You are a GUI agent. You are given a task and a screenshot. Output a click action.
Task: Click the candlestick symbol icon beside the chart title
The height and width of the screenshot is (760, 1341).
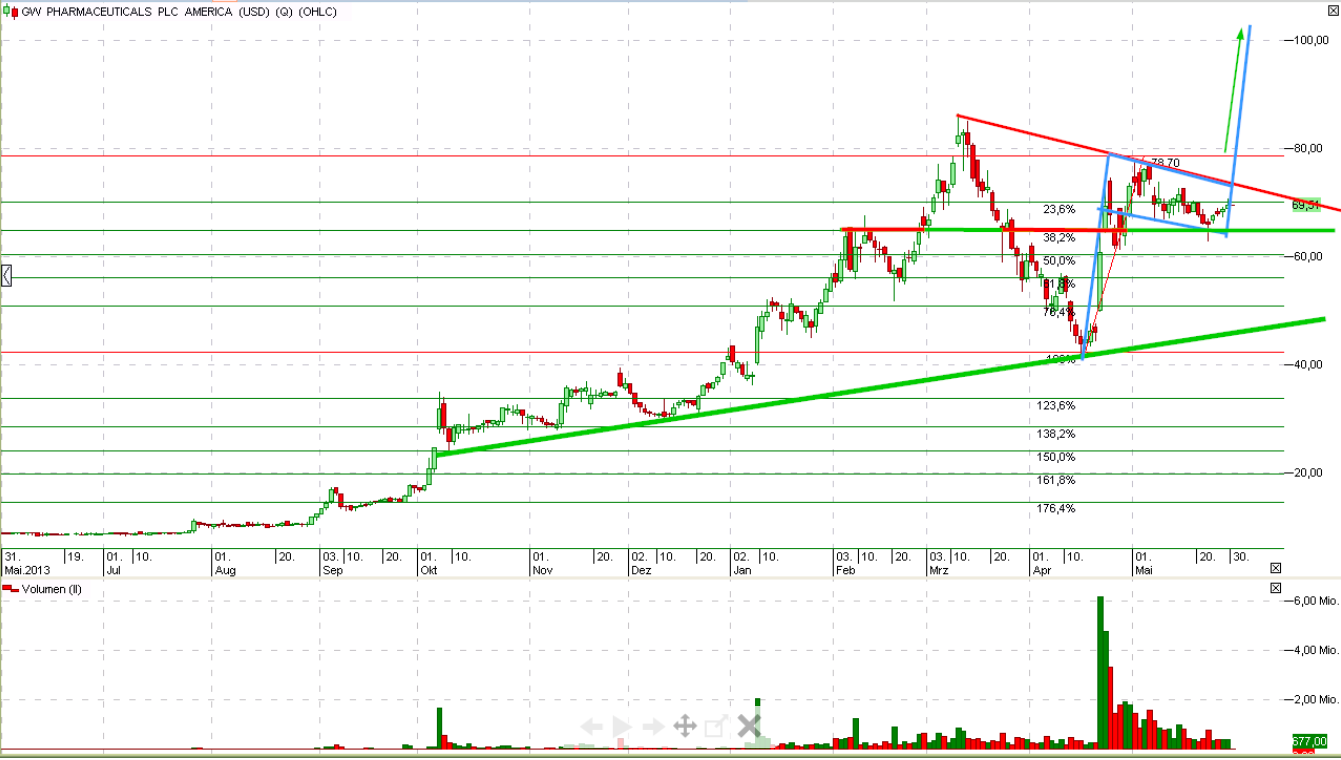click(x=10, y=10)
